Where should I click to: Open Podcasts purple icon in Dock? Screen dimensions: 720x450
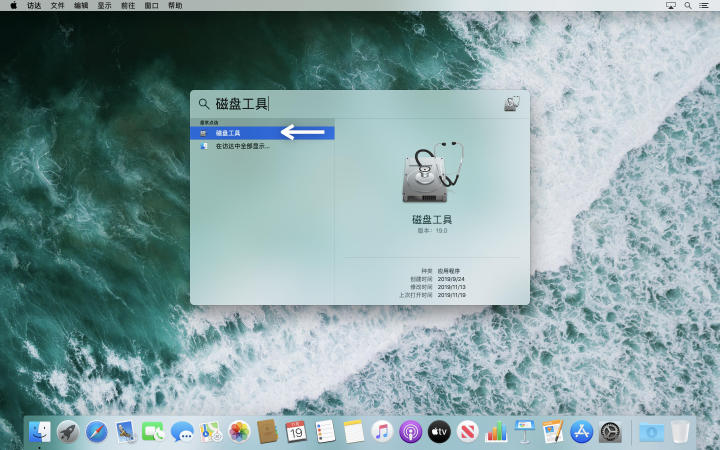click(x=411, y=432)
